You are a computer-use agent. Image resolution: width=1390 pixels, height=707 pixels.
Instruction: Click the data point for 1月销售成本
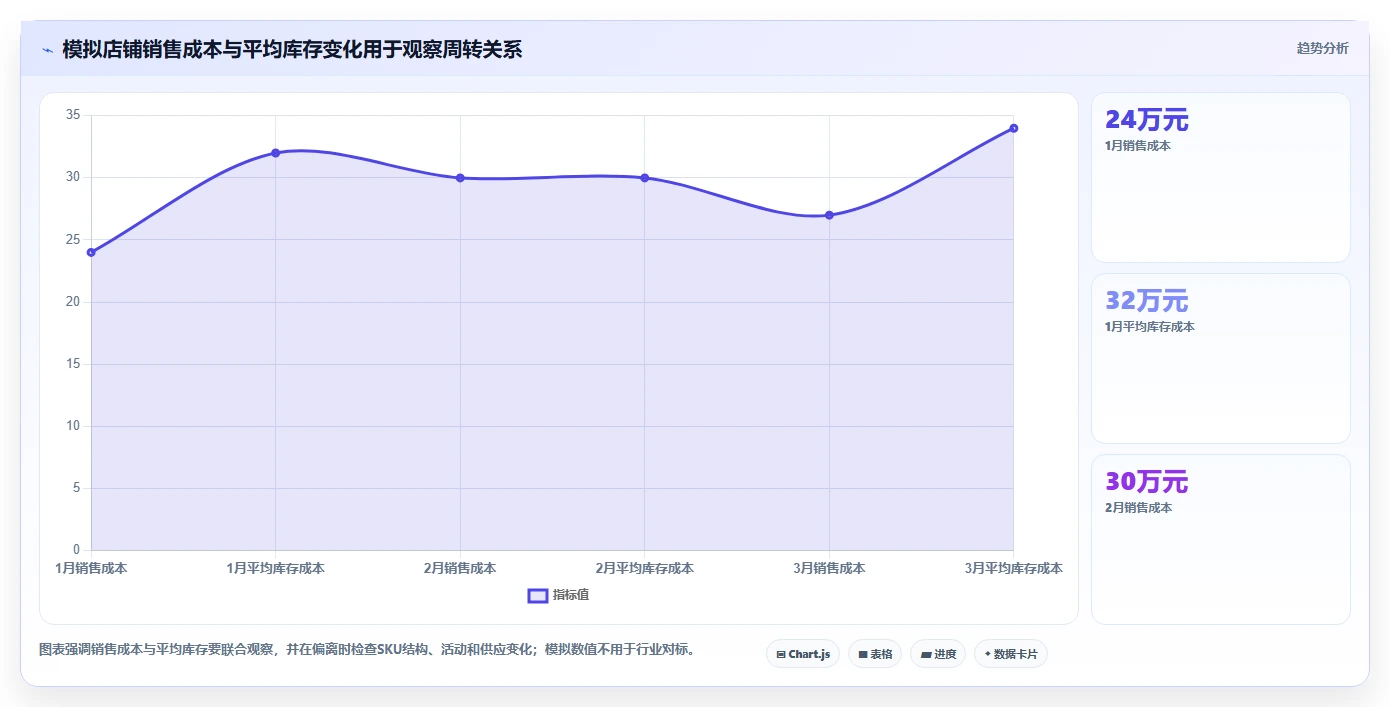pyautogui.click(x=91, y=252)
